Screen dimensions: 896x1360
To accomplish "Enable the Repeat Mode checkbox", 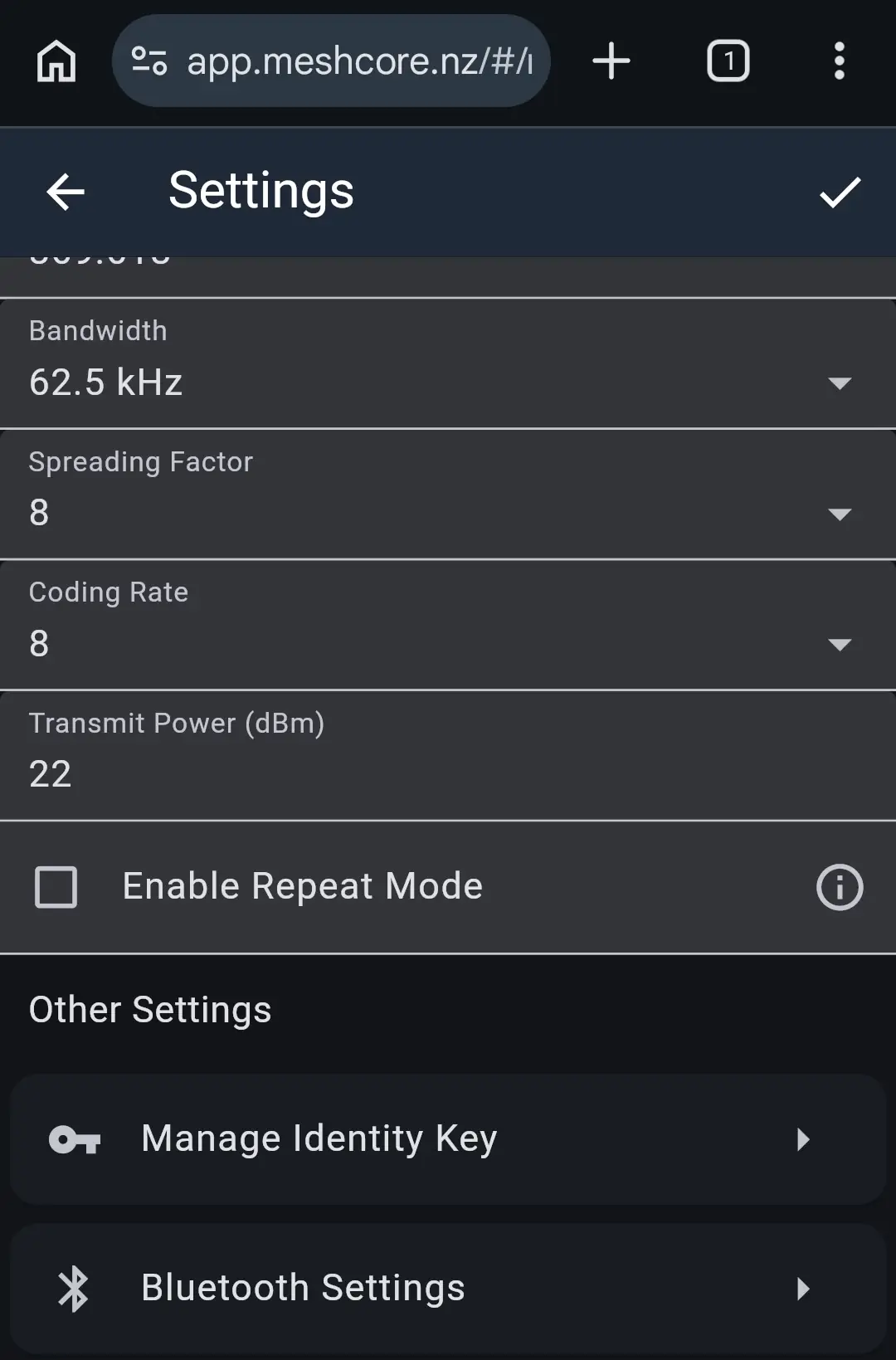I will 56,887.
